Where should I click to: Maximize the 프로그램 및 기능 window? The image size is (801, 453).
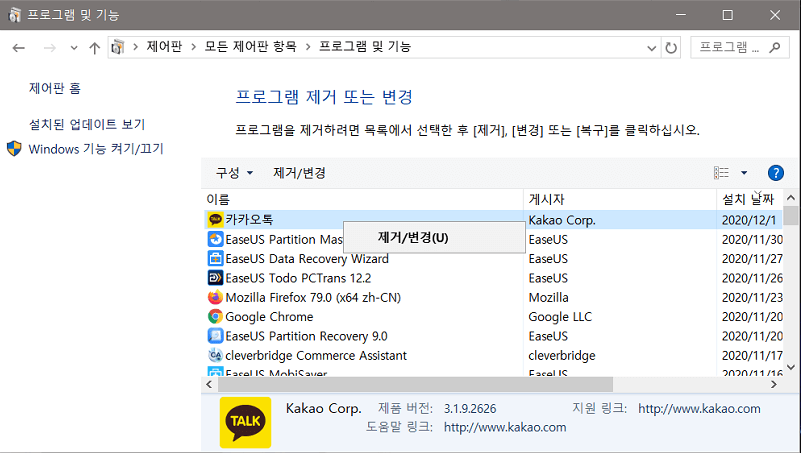[x=727, y=15]
